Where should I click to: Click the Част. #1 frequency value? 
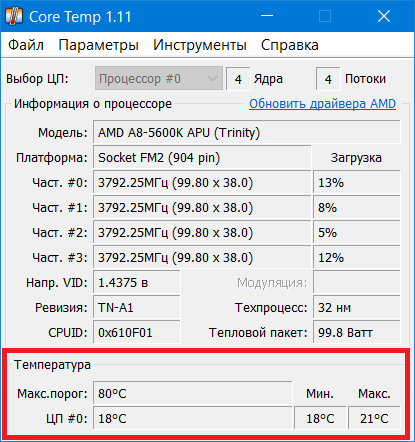click(x=202, y=207)
